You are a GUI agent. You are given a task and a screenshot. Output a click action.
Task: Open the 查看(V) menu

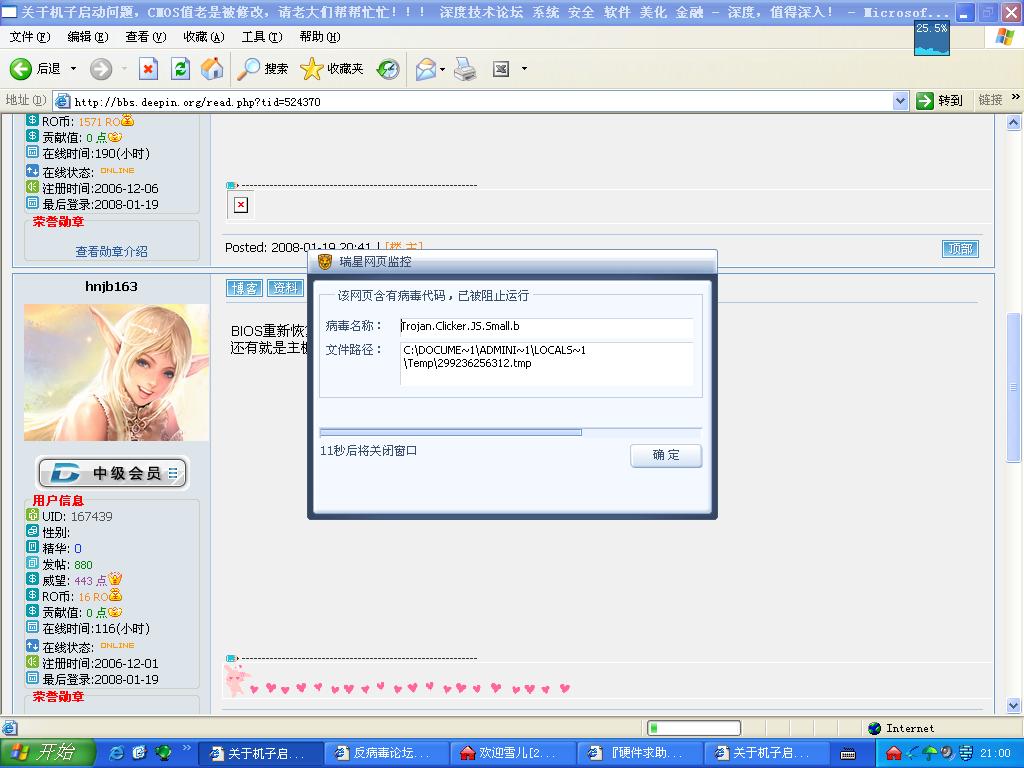pyautogui.click(x=146, y=37)
